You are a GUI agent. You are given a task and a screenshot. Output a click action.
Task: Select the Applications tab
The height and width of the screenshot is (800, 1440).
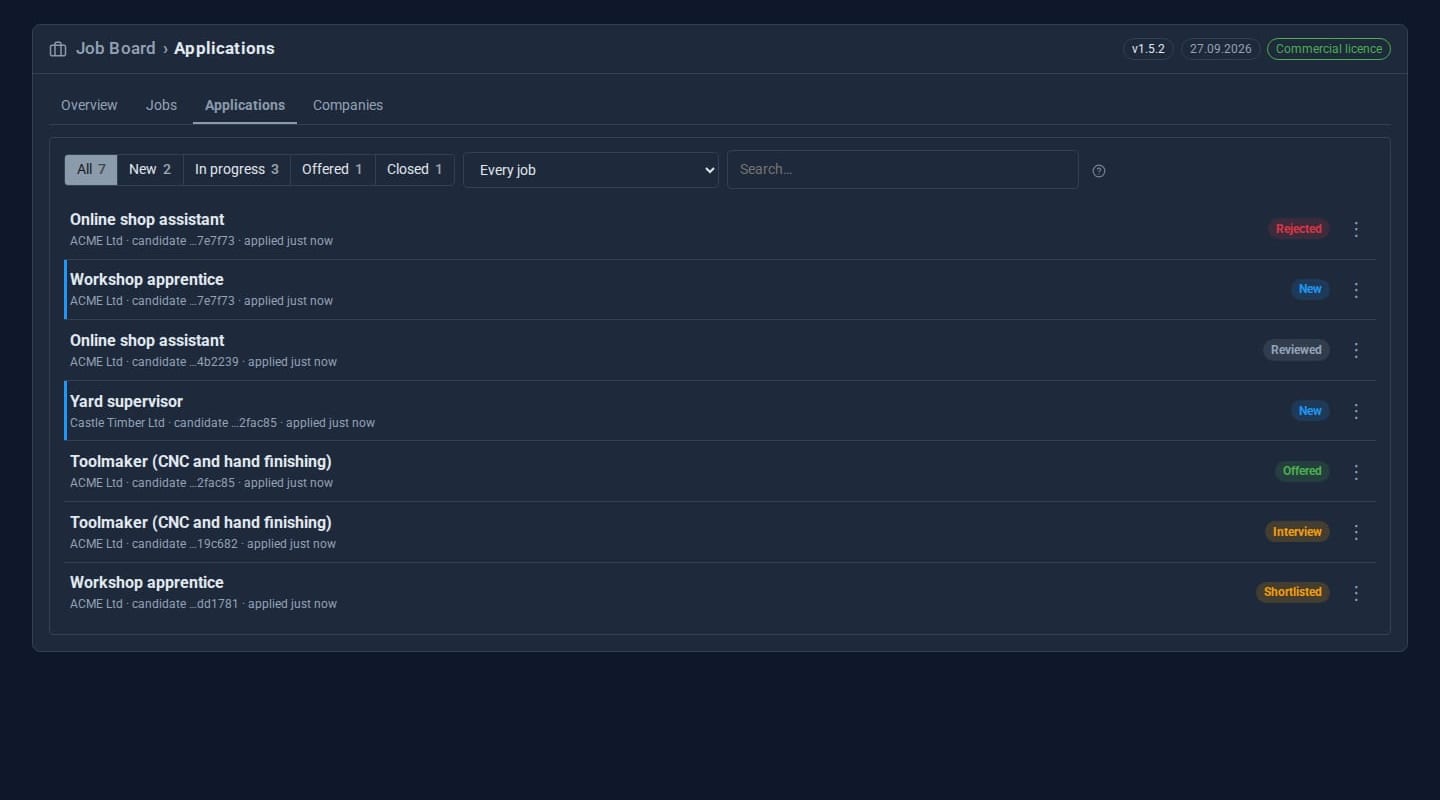pos(245,105)
